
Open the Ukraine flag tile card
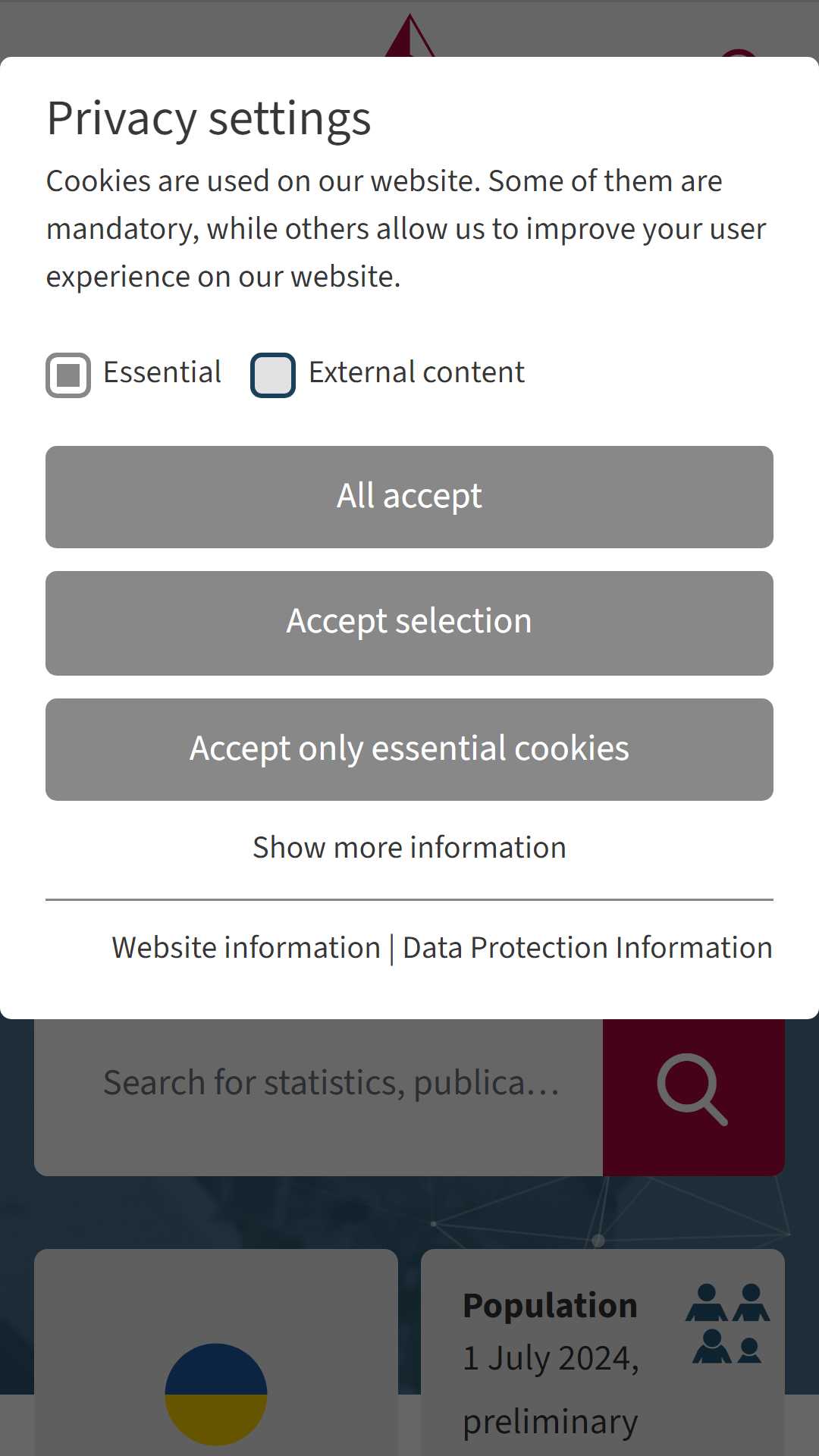(x=216, y=1352)
